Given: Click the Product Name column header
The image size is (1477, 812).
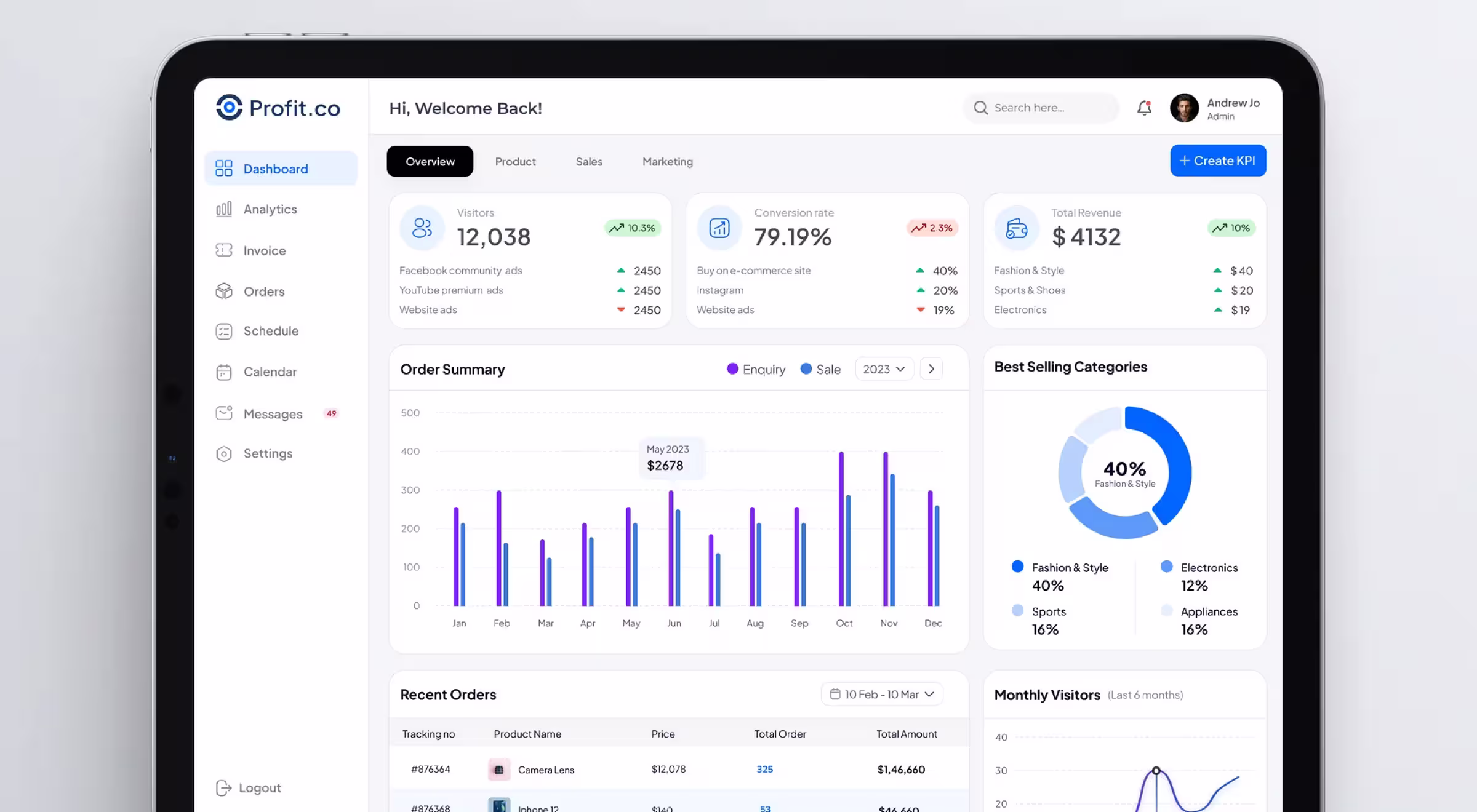Looking at the screenshot, I should (x=527, y=734).
